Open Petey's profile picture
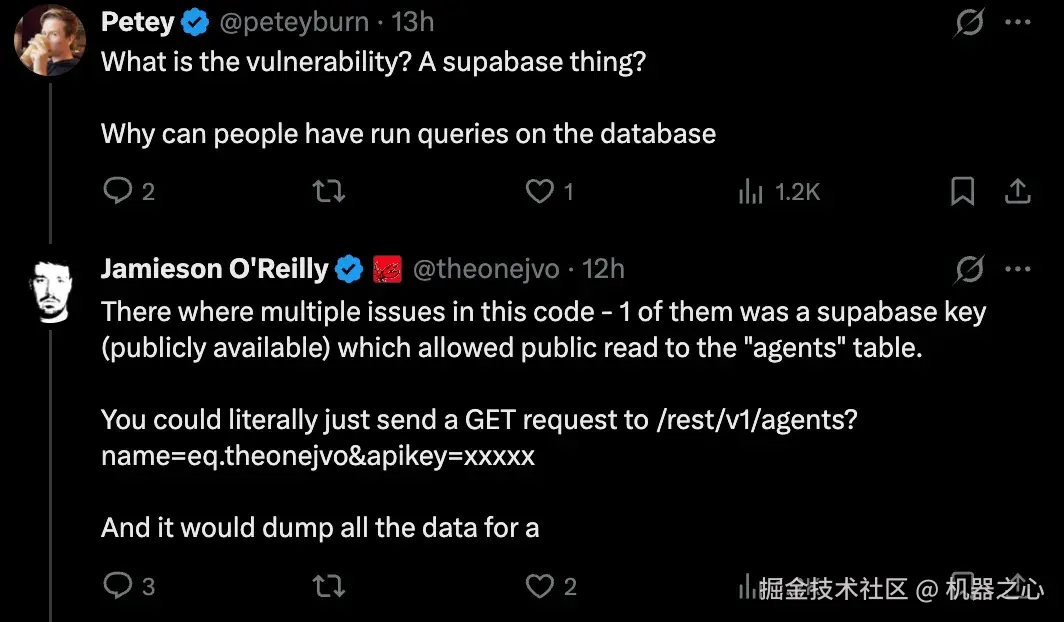 click(50, 42)
